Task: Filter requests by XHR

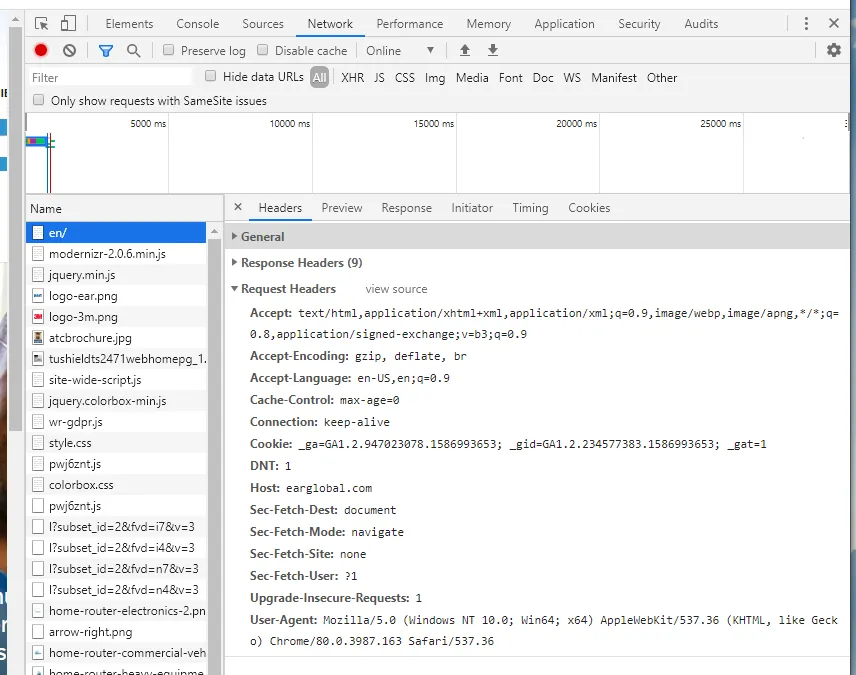Action: (353, 78)
